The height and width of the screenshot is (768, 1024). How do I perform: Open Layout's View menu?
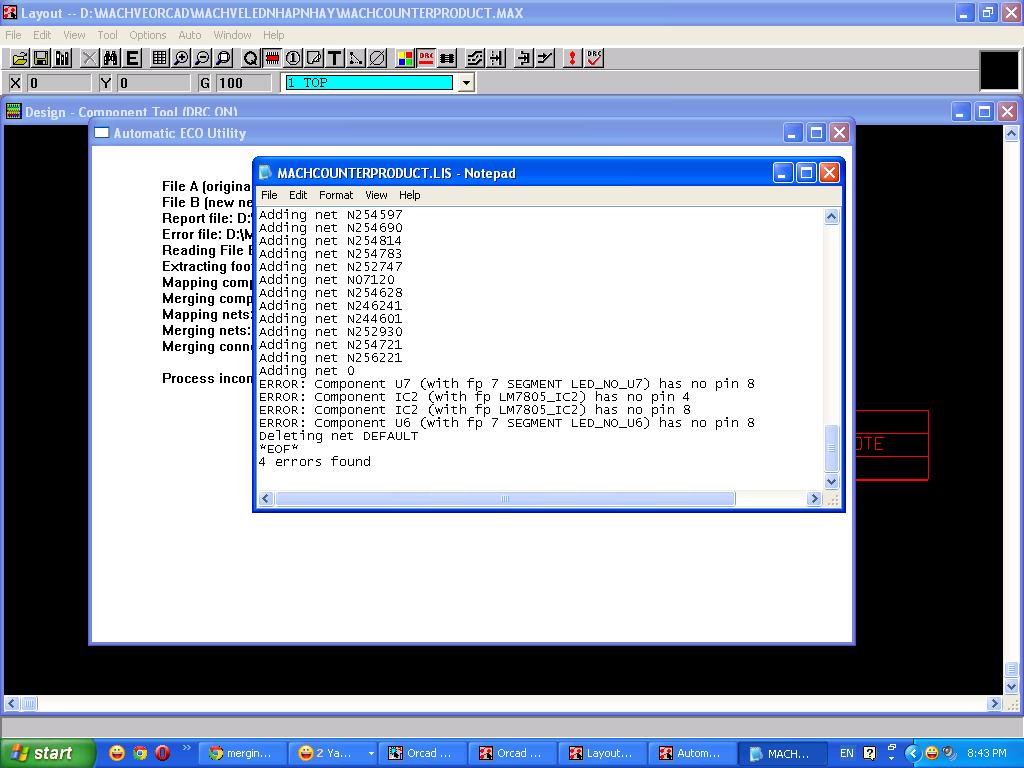[74, 35]
